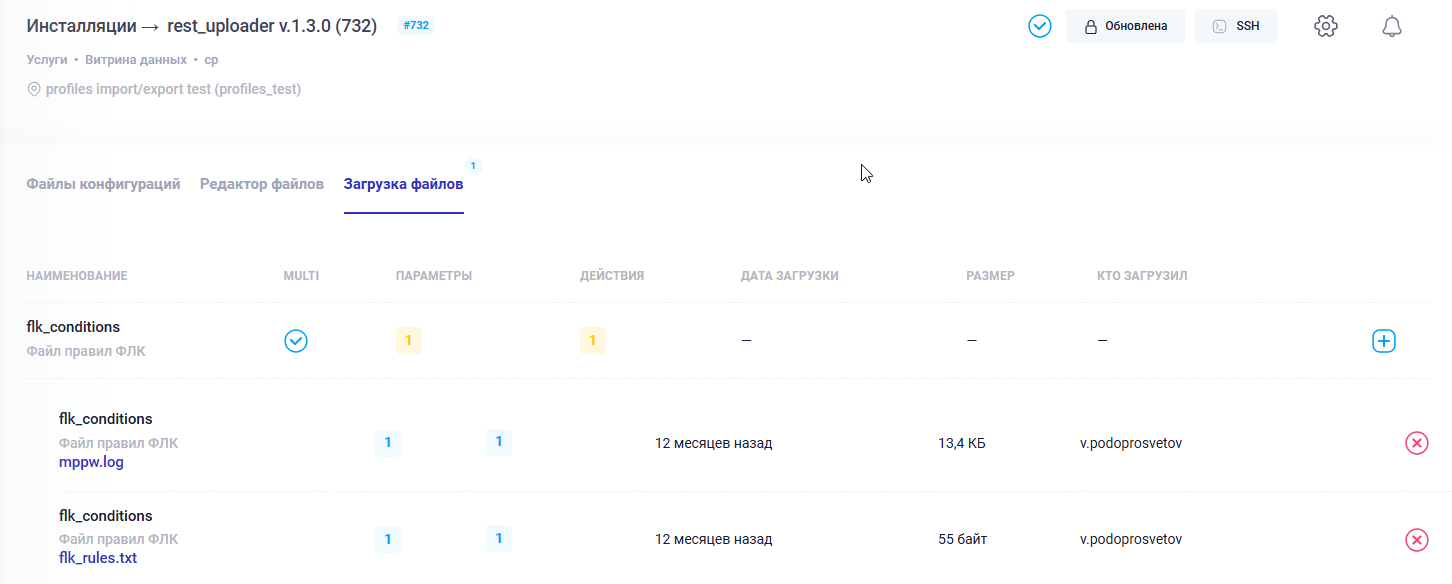This screenshot has height=584, width=1452.
Task: Open the SSH terminal button
Action: (1236, 26)
